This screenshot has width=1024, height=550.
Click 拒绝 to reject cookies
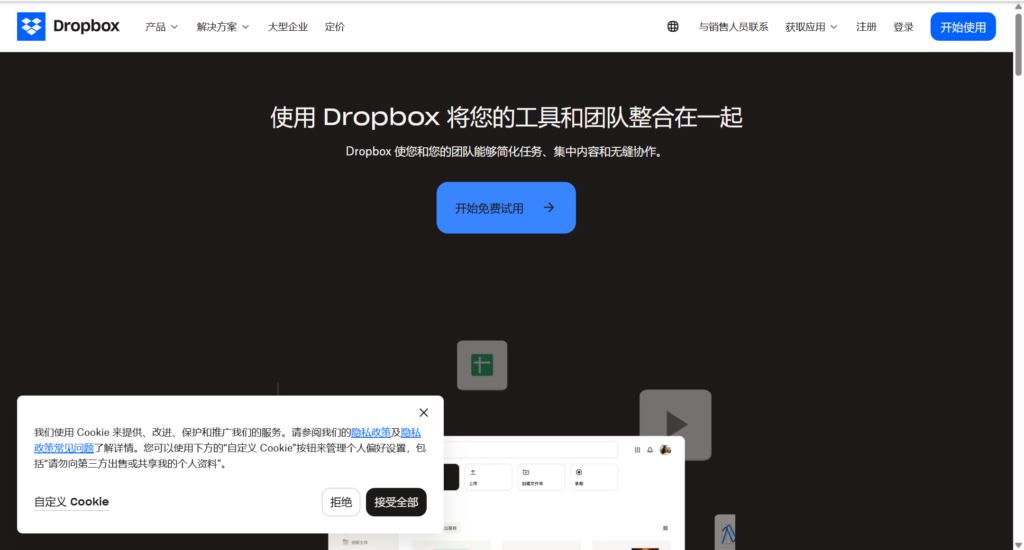click(341, 502)
